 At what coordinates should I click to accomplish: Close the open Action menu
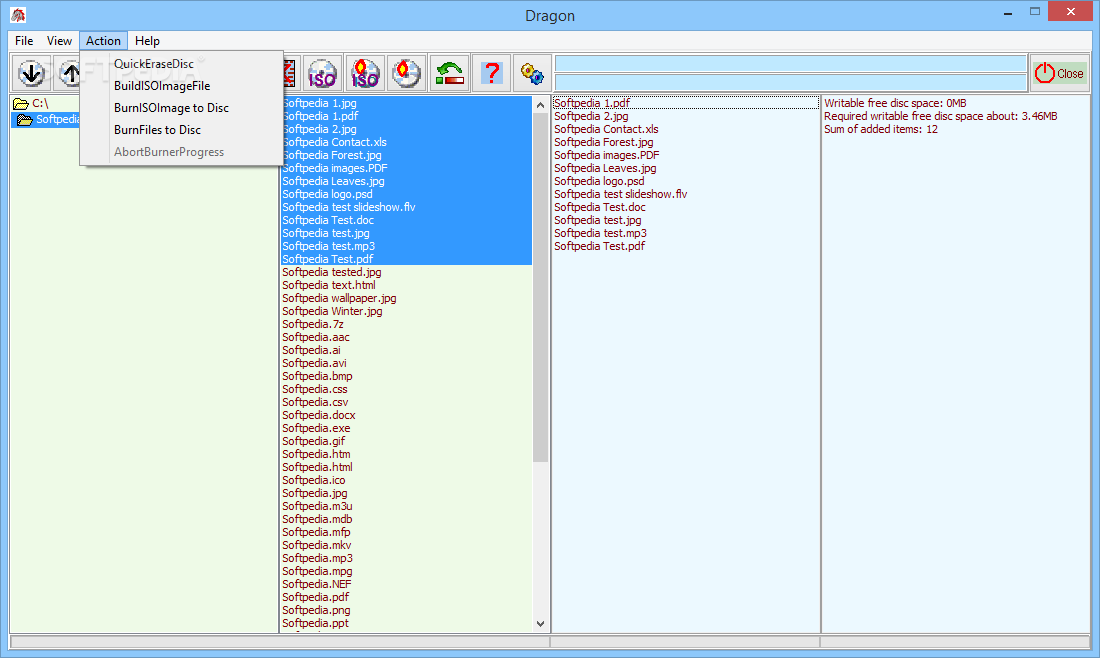click(103, 41)
